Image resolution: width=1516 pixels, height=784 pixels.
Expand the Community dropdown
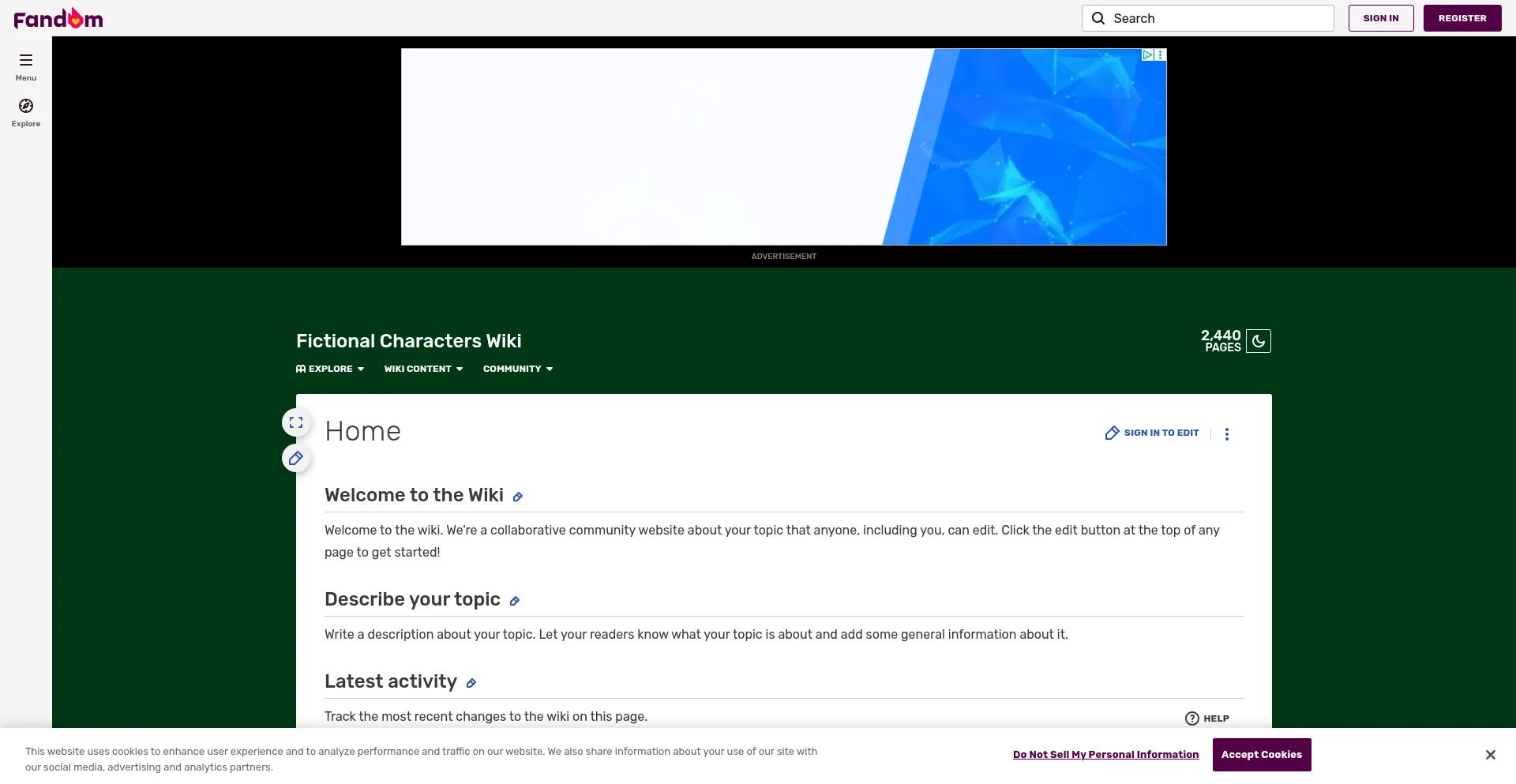518,369
